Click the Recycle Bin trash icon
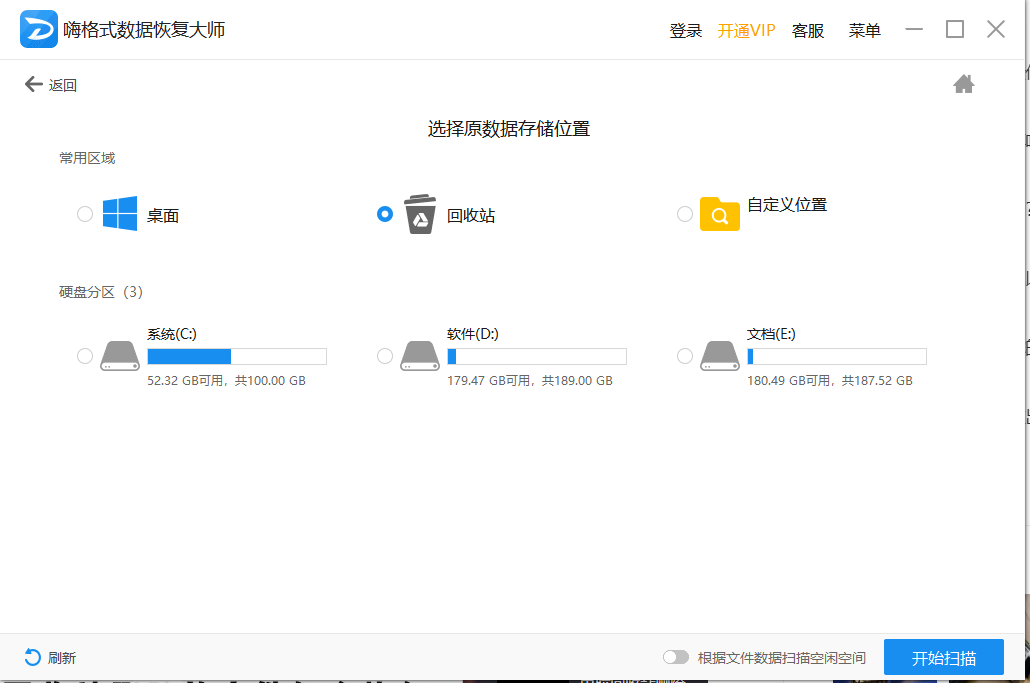The height and width of the screenshot is (683, 1030). [x=420, y=214]
